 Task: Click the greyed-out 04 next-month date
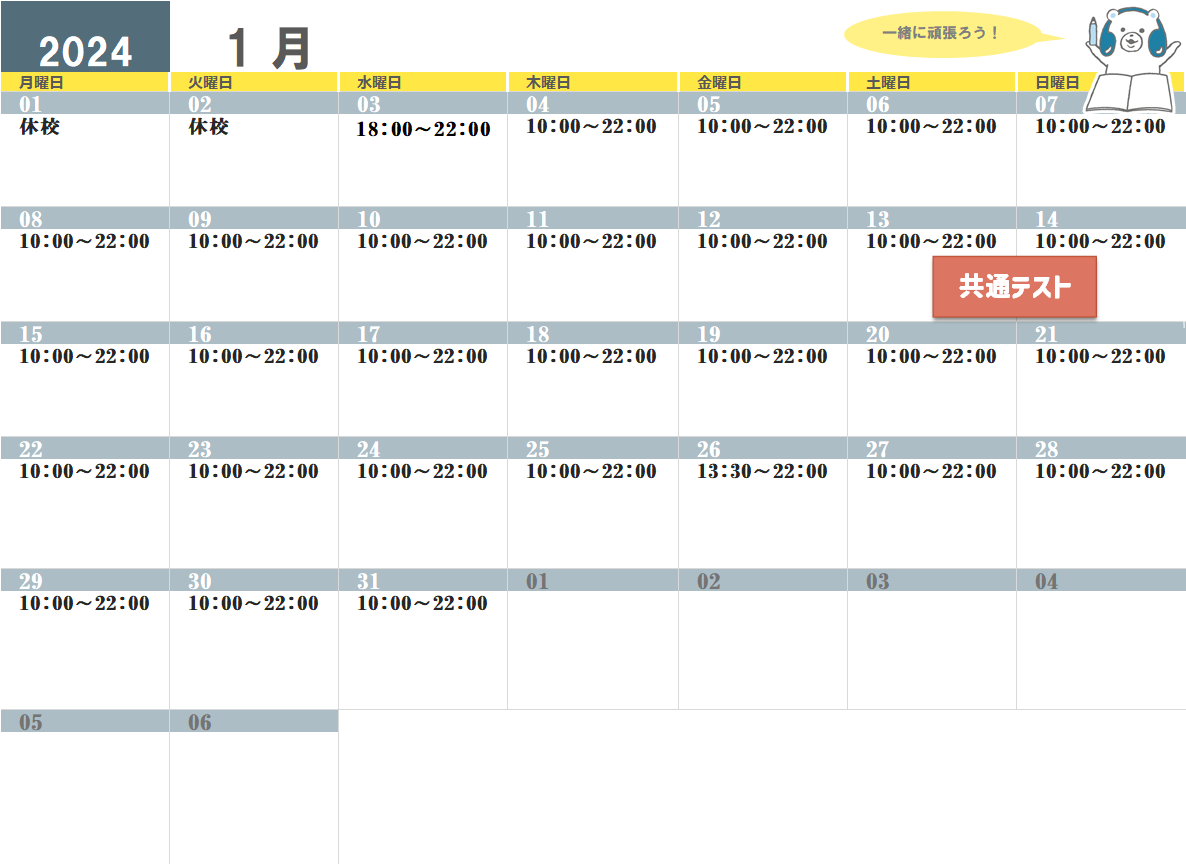click(1046, 581)
